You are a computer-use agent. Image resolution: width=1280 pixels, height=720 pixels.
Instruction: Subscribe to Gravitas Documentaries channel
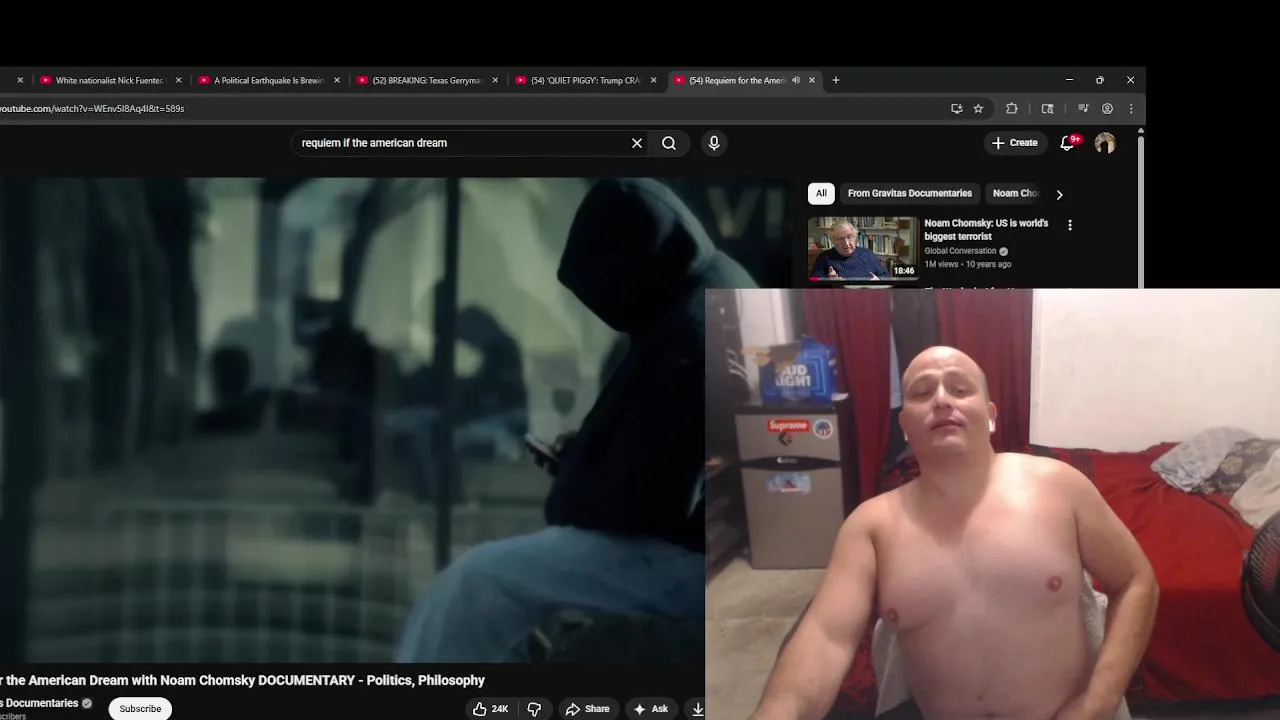[x=140, y=709]
